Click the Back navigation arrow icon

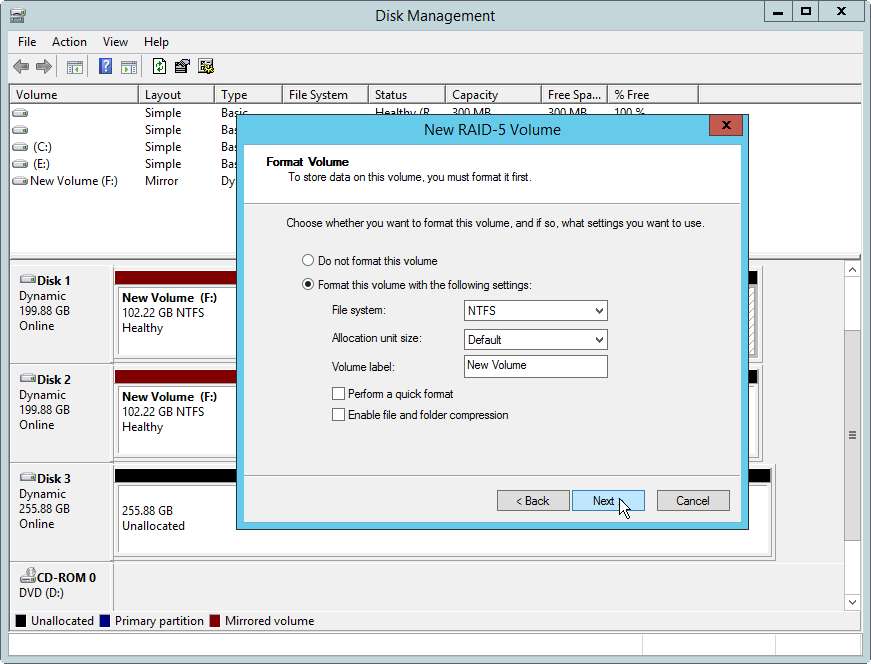(x=21, y=66)
